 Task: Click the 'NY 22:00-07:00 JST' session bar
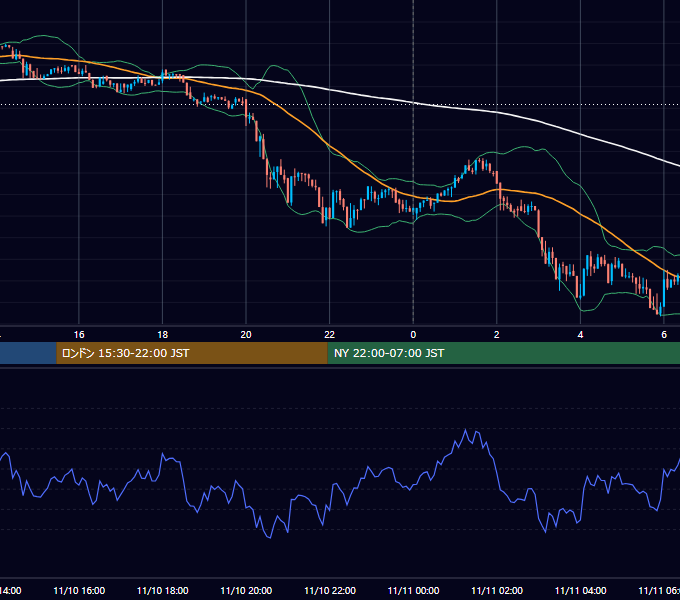[503, 353]
